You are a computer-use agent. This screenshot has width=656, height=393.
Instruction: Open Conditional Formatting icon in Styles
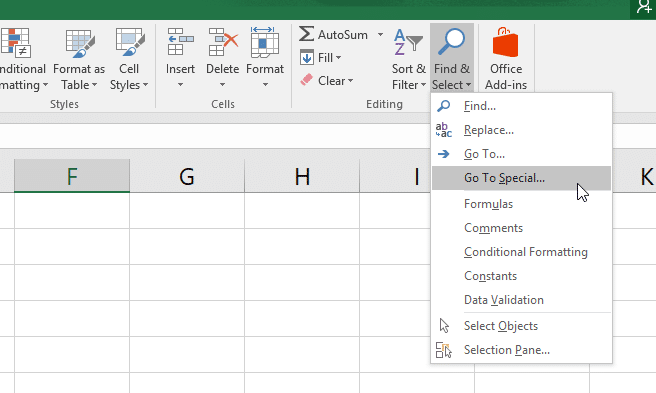click(x=15, y=43)
